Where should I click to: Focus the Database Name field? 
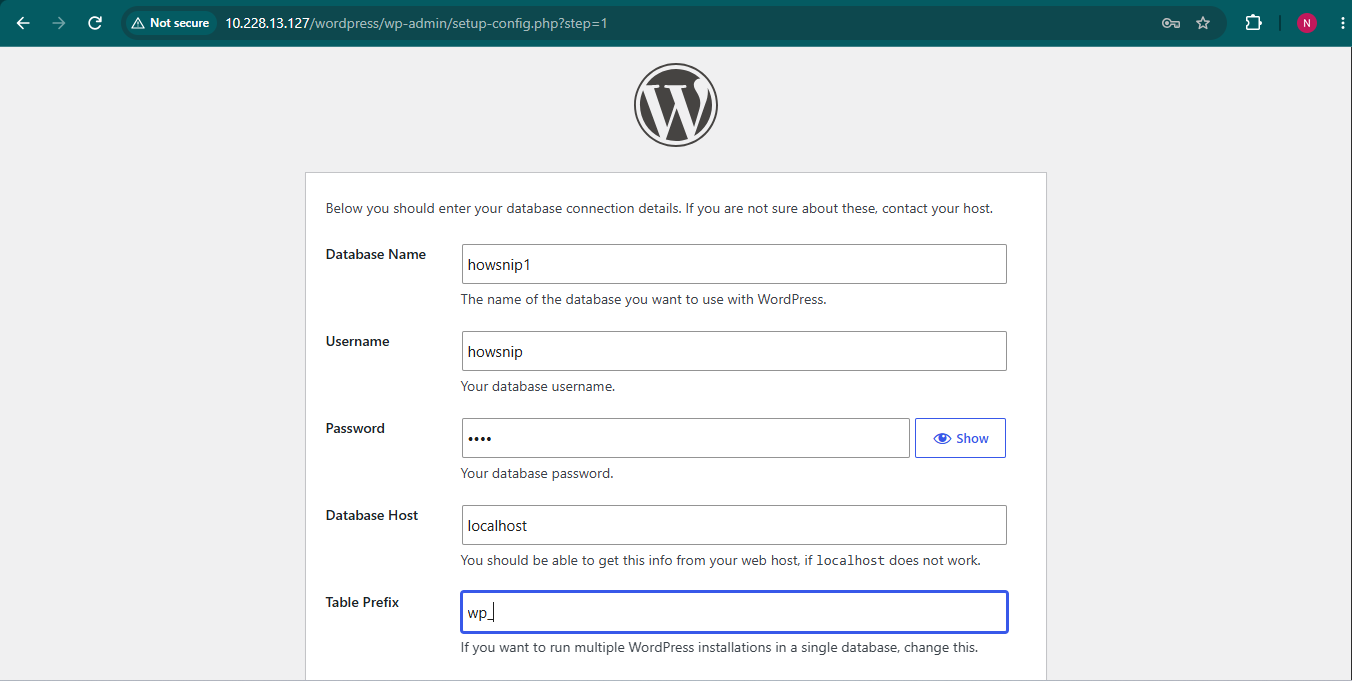tap(733, 264)
